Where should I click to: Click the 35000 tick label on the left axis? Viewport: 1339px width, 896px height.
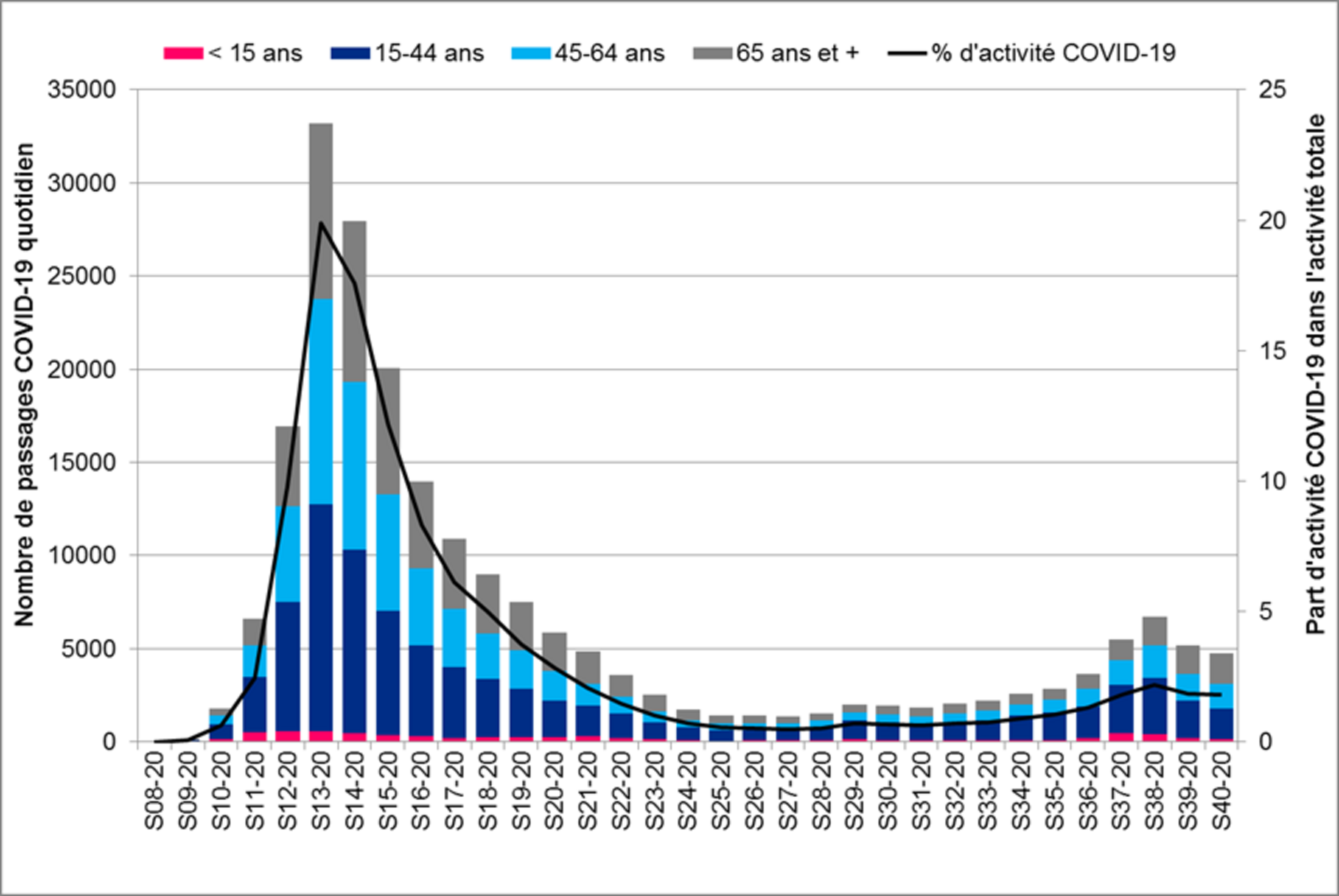[x=82, y=90]
